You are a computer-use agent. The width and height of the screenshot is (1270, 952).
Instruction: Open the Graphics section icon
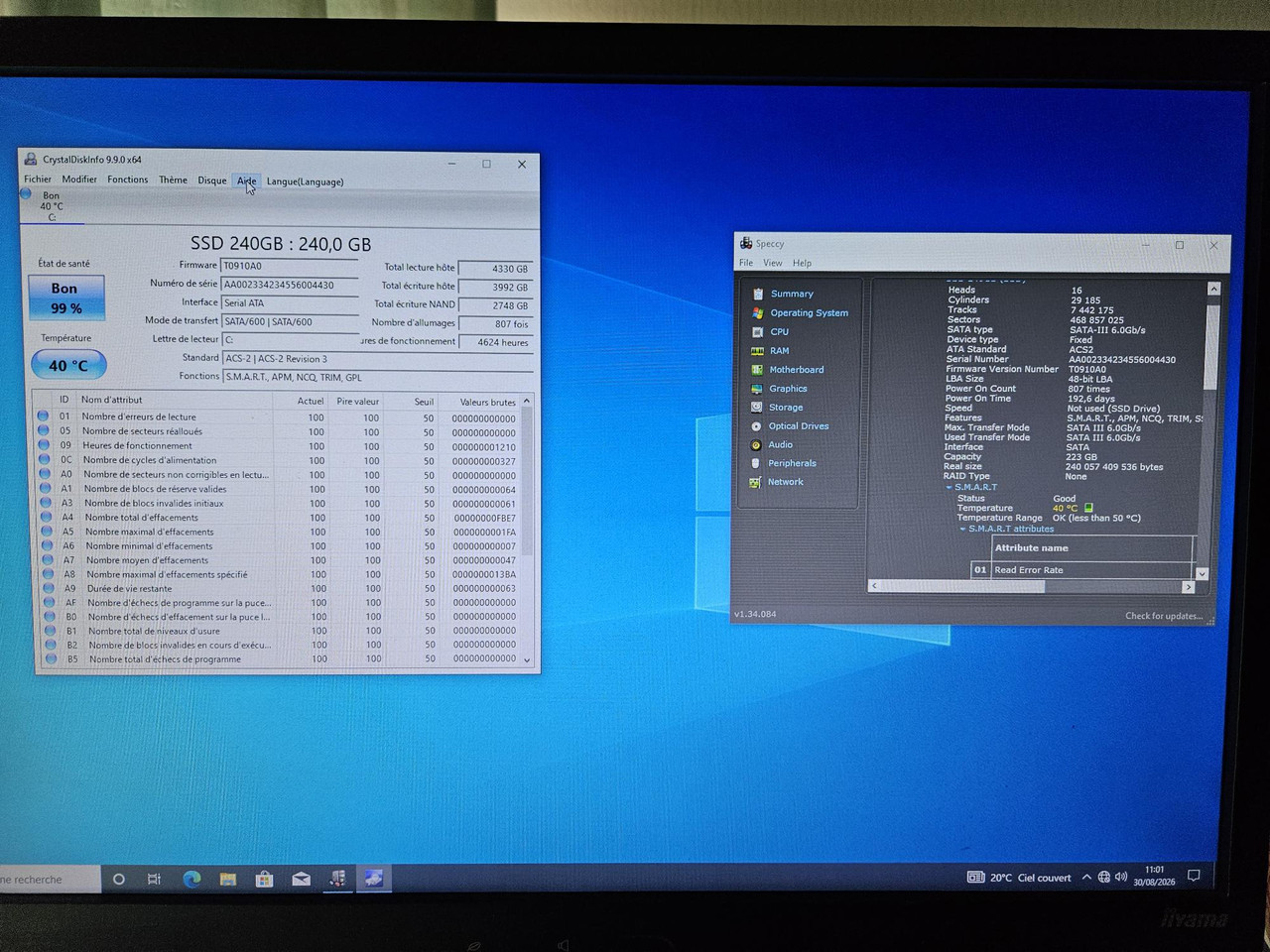[x=757, y=389]
